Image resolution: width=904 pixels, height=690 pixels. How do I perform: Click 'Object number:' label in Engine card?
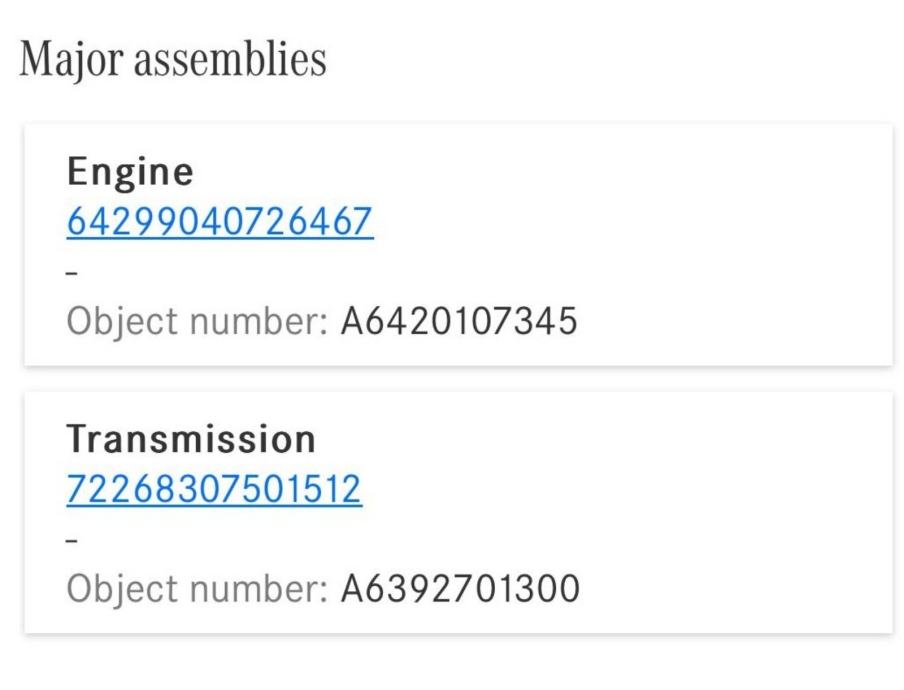tap(197, 322)
